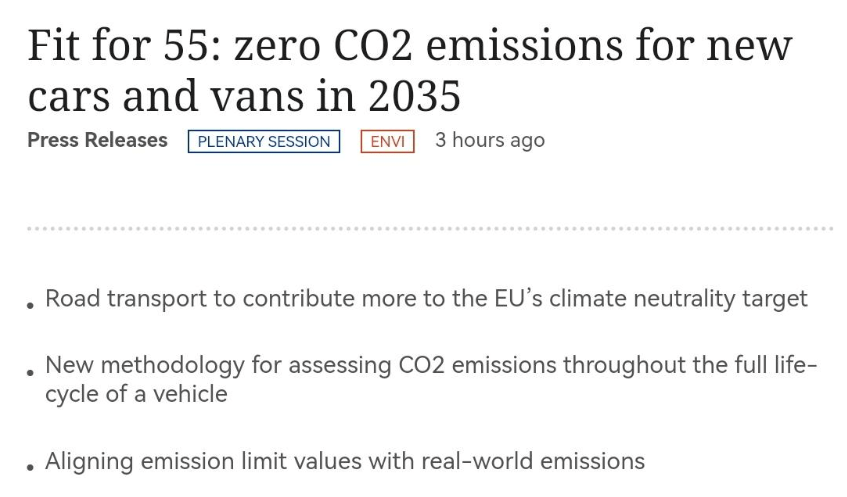Click 'climate neutrality target' in first bullet
This screenshot has height=497, width=847.
pos(678,299)
